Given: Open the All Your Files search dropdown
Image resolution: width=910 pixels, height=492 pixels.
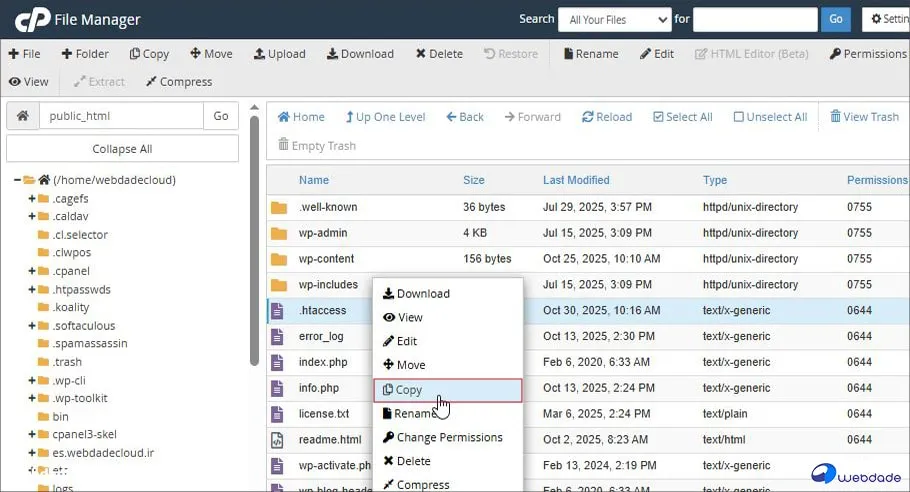Looking at the screenshot, I should [615, 20].
